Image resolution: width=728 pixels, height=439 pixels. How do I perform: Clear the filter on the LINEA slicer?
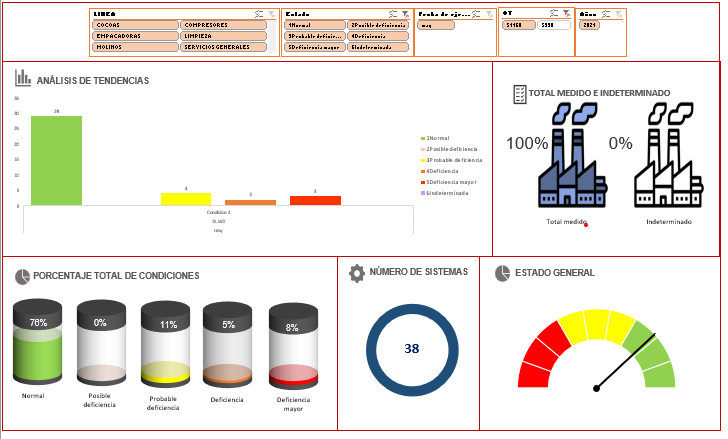(x=271, y=14)
